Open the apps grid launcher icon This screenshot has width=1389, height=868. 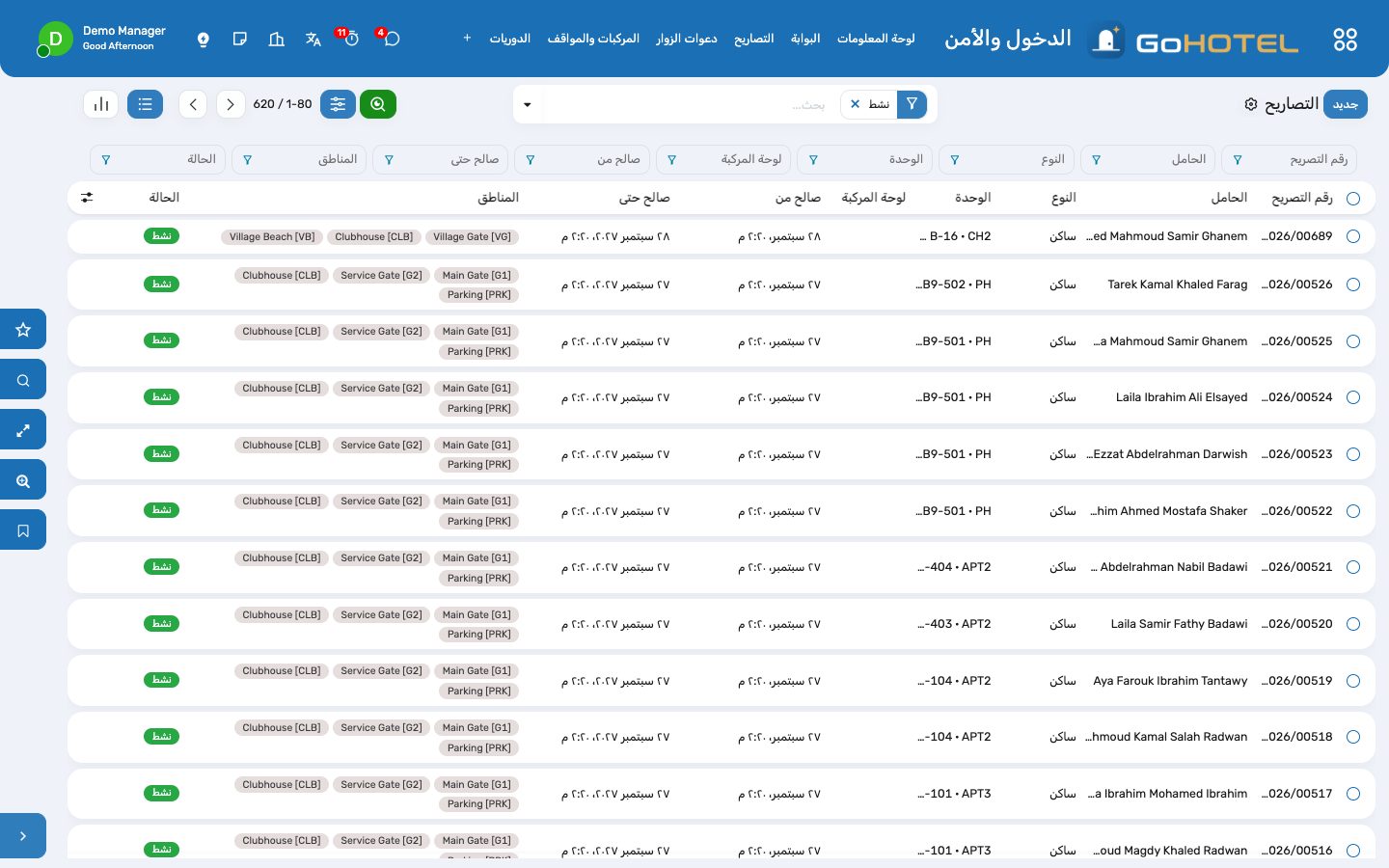tap(1345, 40)
